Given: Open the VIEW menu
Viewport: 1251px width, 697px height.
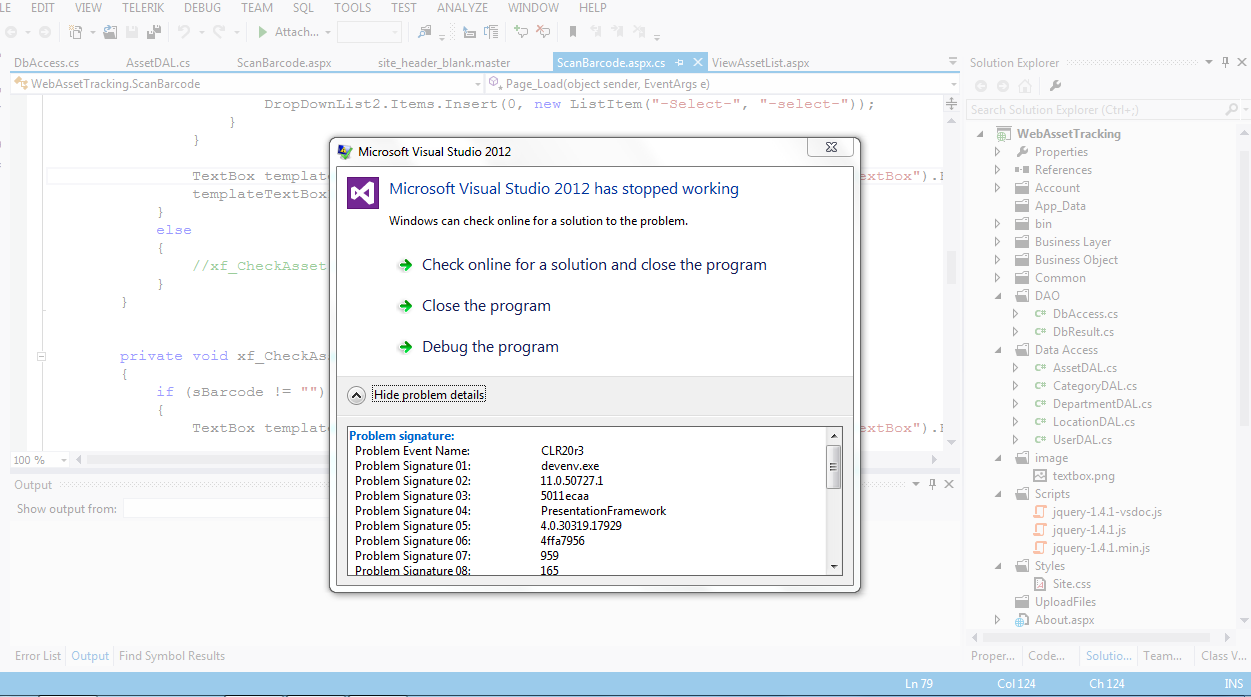Looking at the screenshot, I should point(88,7).
